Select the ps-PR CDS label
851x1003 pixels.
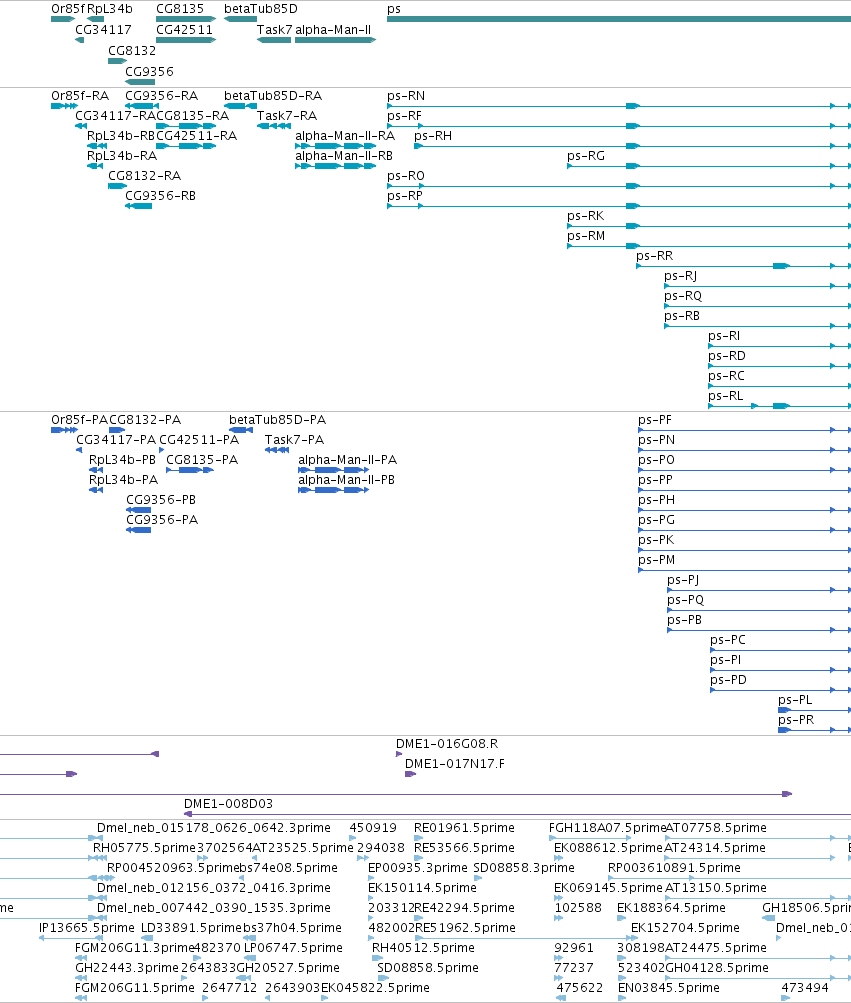[796, 720]
